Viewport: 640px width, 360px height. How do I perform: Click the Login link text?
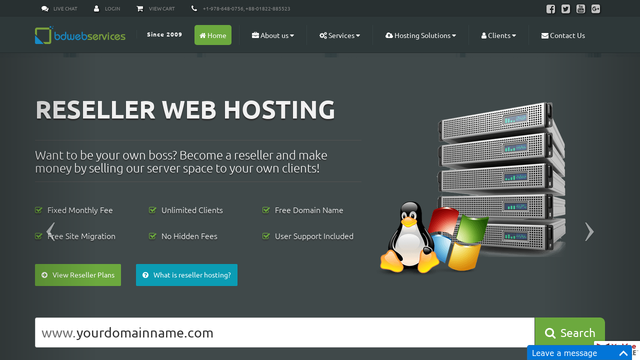112,9
